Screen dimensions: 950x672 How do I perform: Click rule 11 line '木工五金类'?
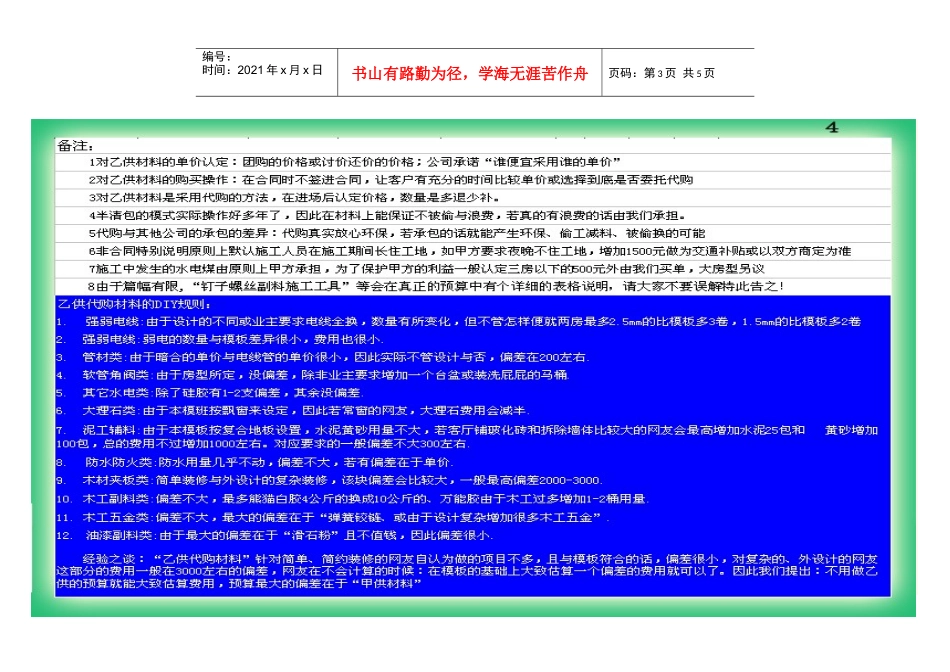(333, 517)
